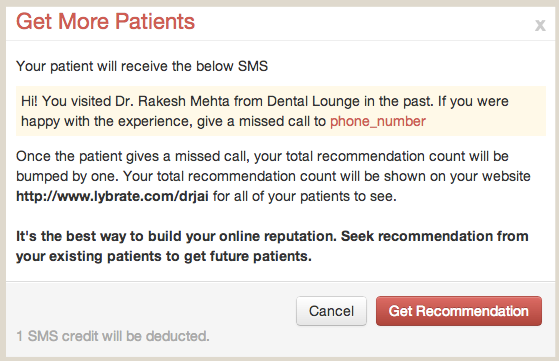Click the word SMS in intro line
This screenshot has height=361, width=559.
tap(253, 66)
